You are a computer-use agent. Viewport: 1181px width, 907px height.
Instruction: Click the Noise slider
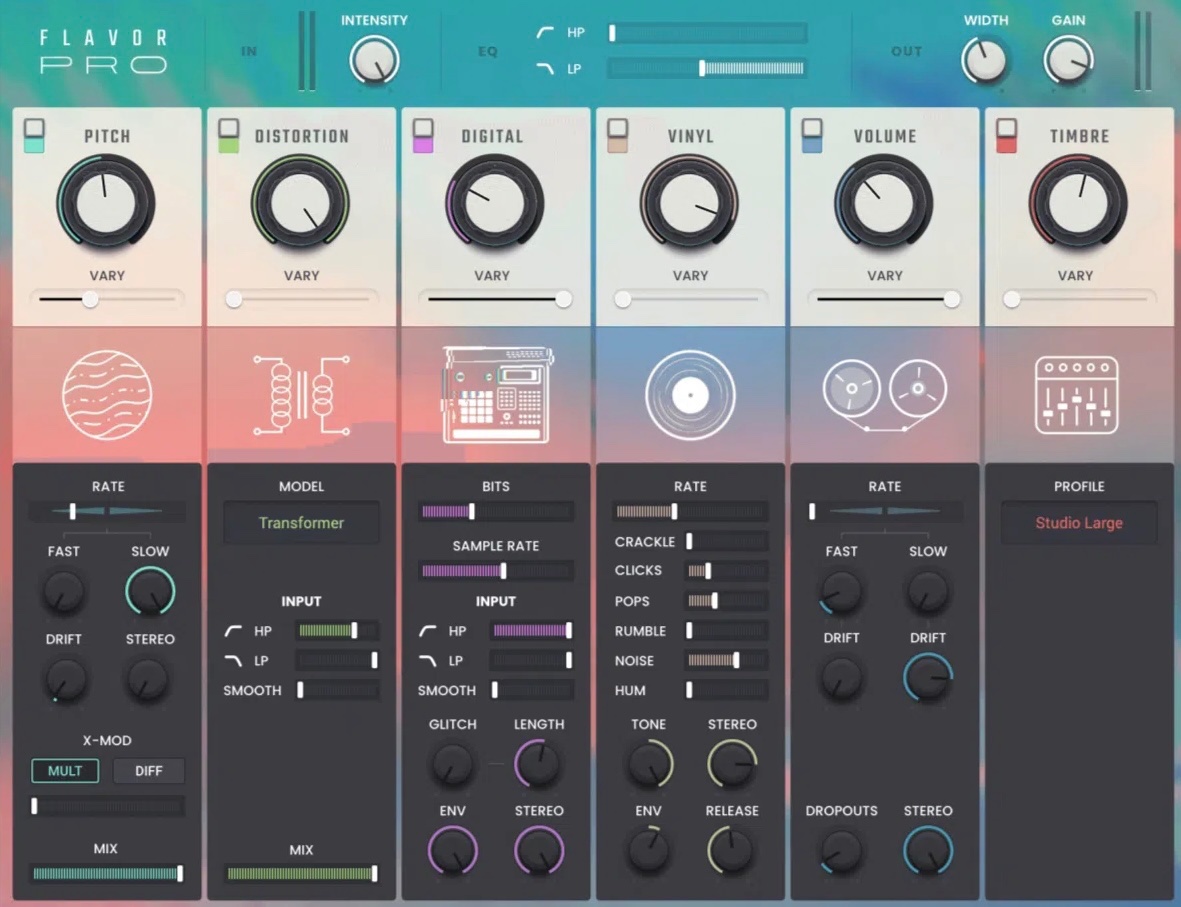[726, 660]
